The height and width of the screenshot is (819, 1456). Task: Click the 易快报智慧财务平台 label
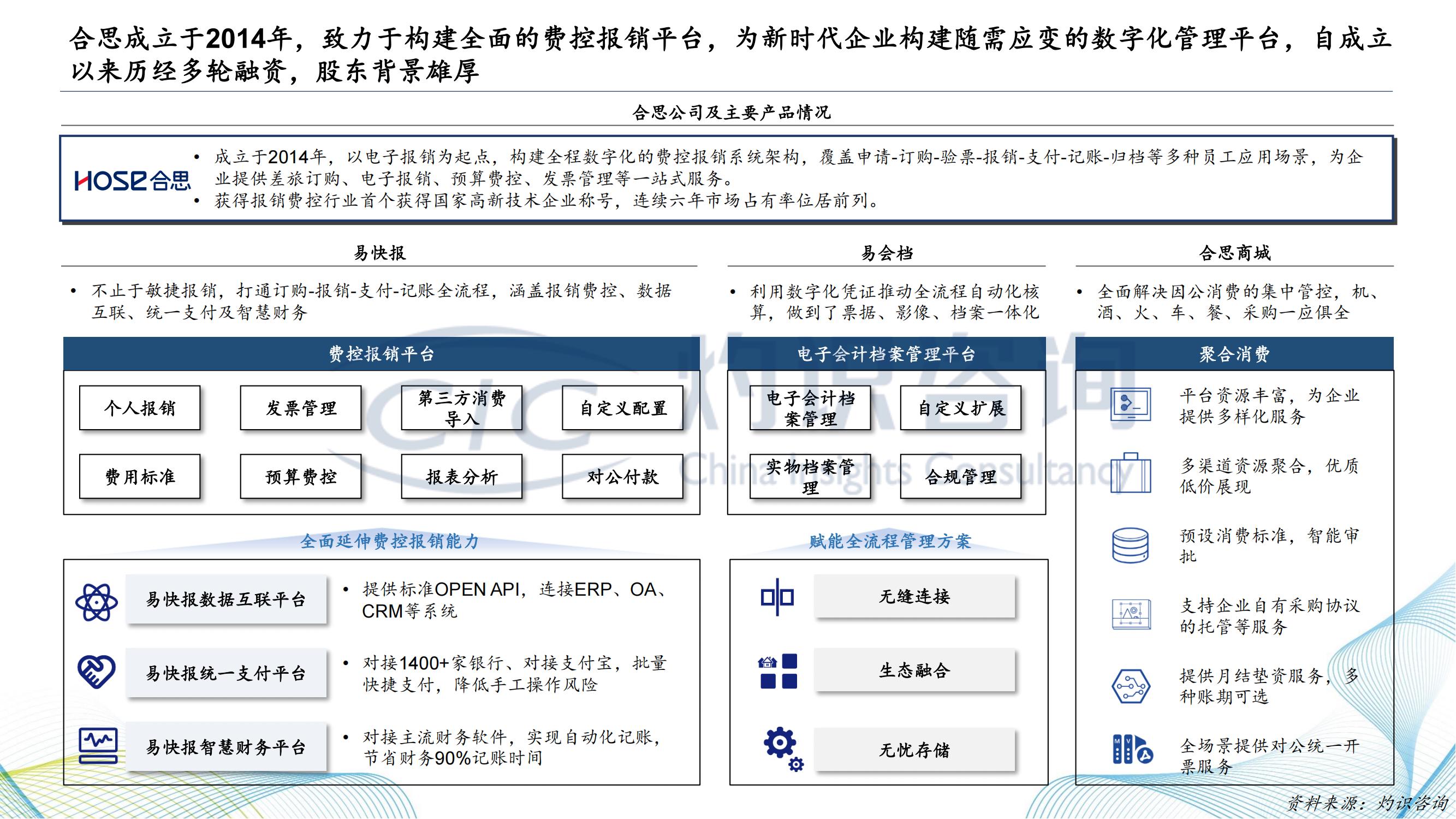[226, 746]
